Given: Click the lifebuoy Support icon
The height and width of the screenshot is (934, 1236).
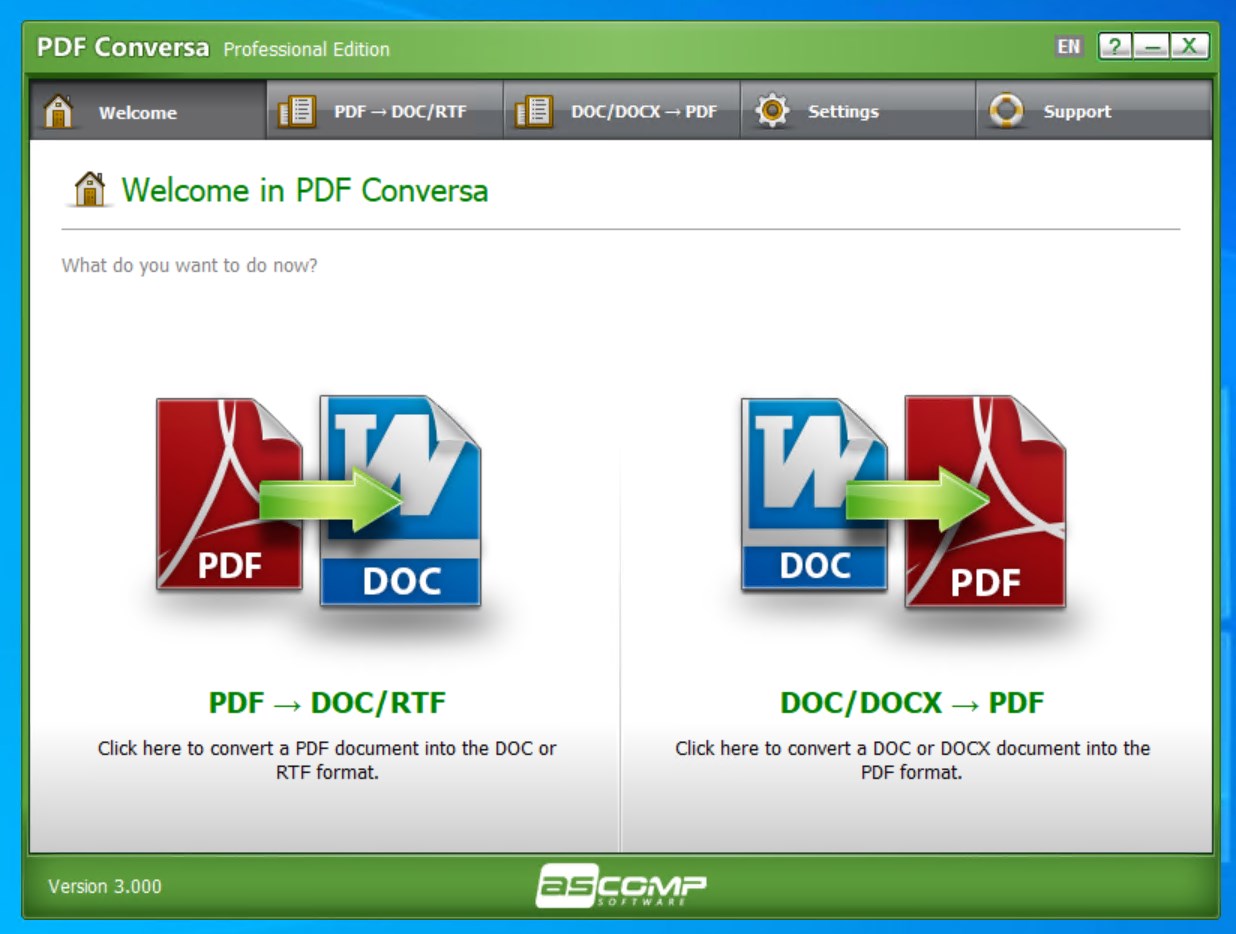Looking at the screenshot, I should (1006, 111).
